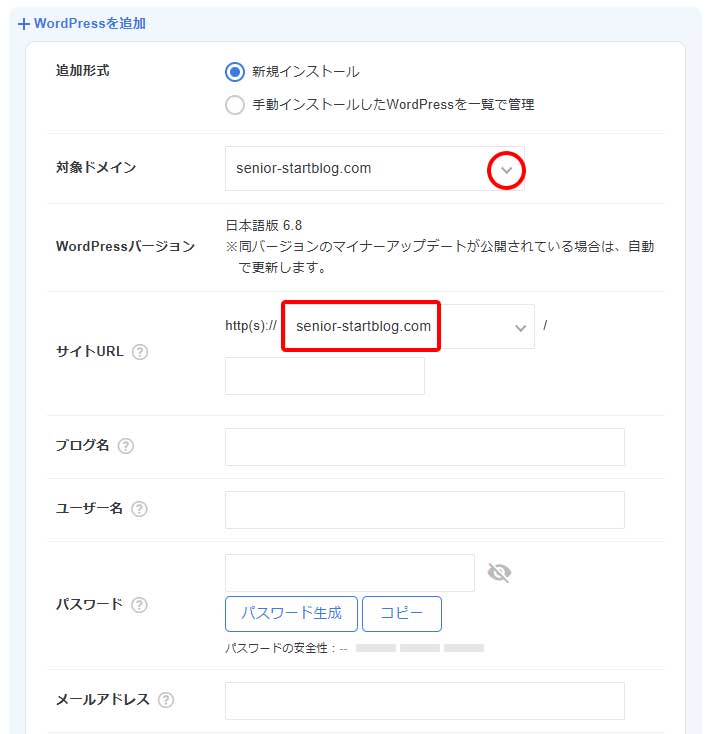This screenshot has height=734, width=709.
Task: Focus the メールアドレス input field
Action: click(424, 701)
